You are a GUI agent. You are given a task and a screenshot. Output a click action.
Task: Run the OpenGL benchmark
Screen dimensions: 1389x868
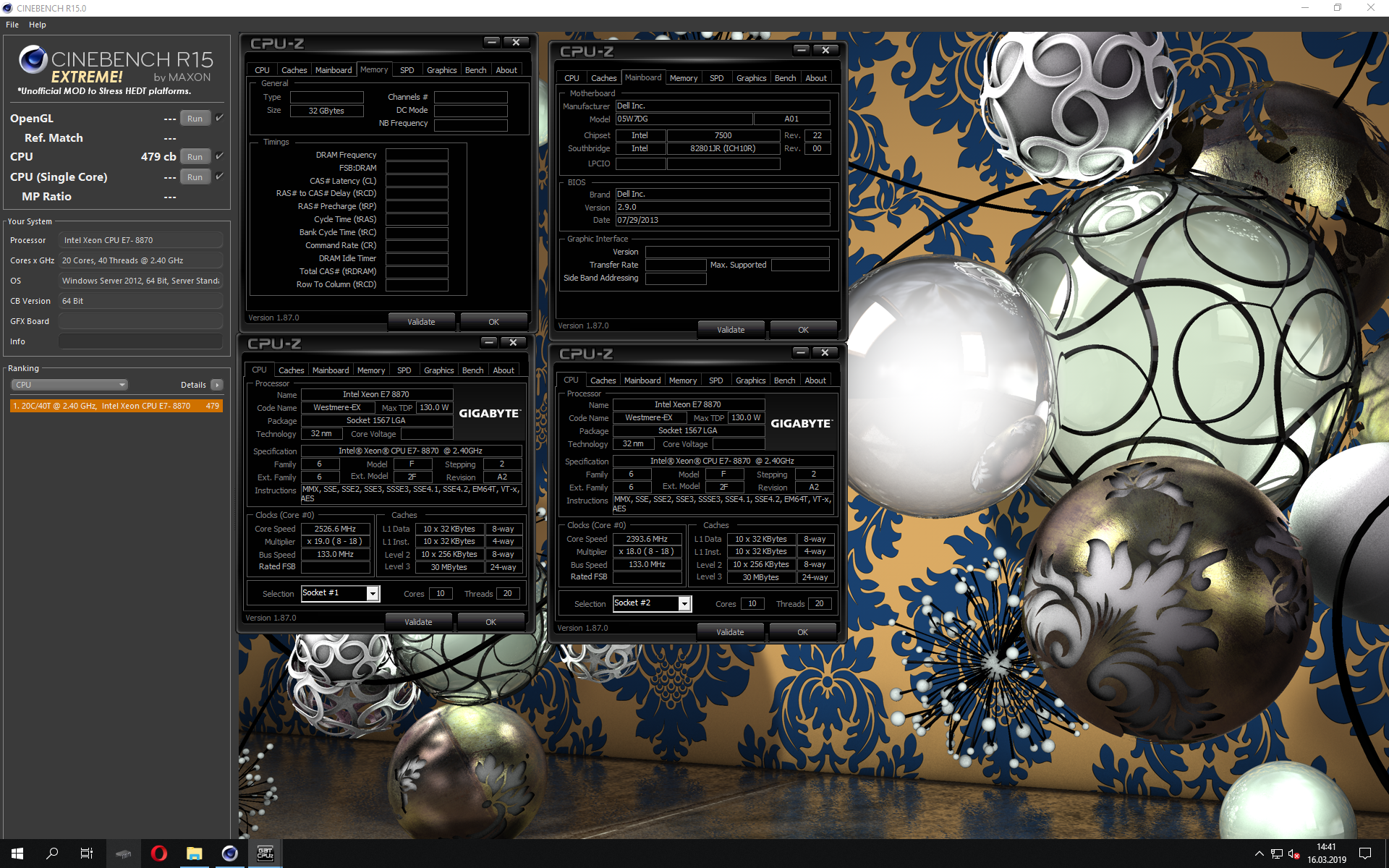(x=195, y=119)
